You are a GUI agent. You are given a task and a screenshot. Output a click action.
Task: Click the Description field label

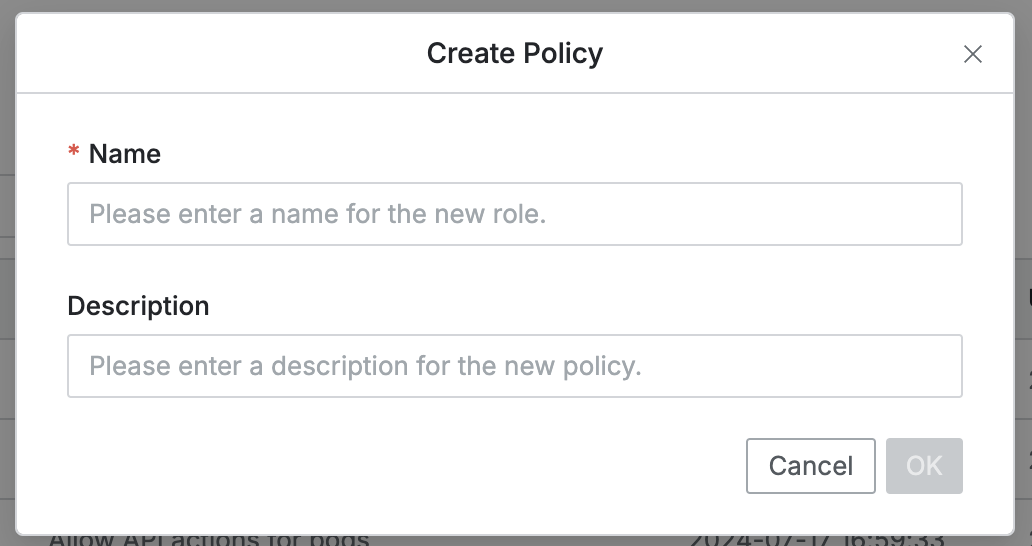click(138, 305)
